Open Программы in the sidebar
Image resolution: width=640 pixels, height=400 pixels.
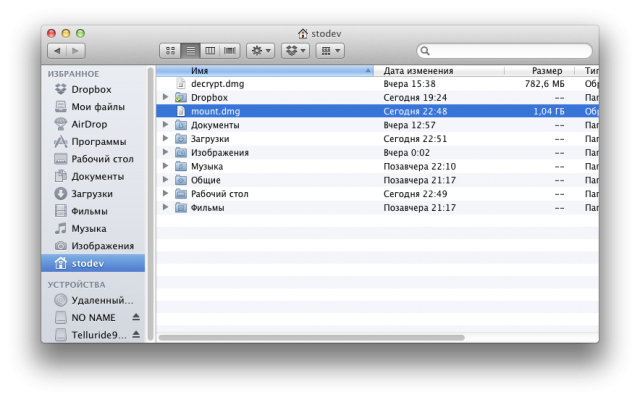click(x=98, y=142)
